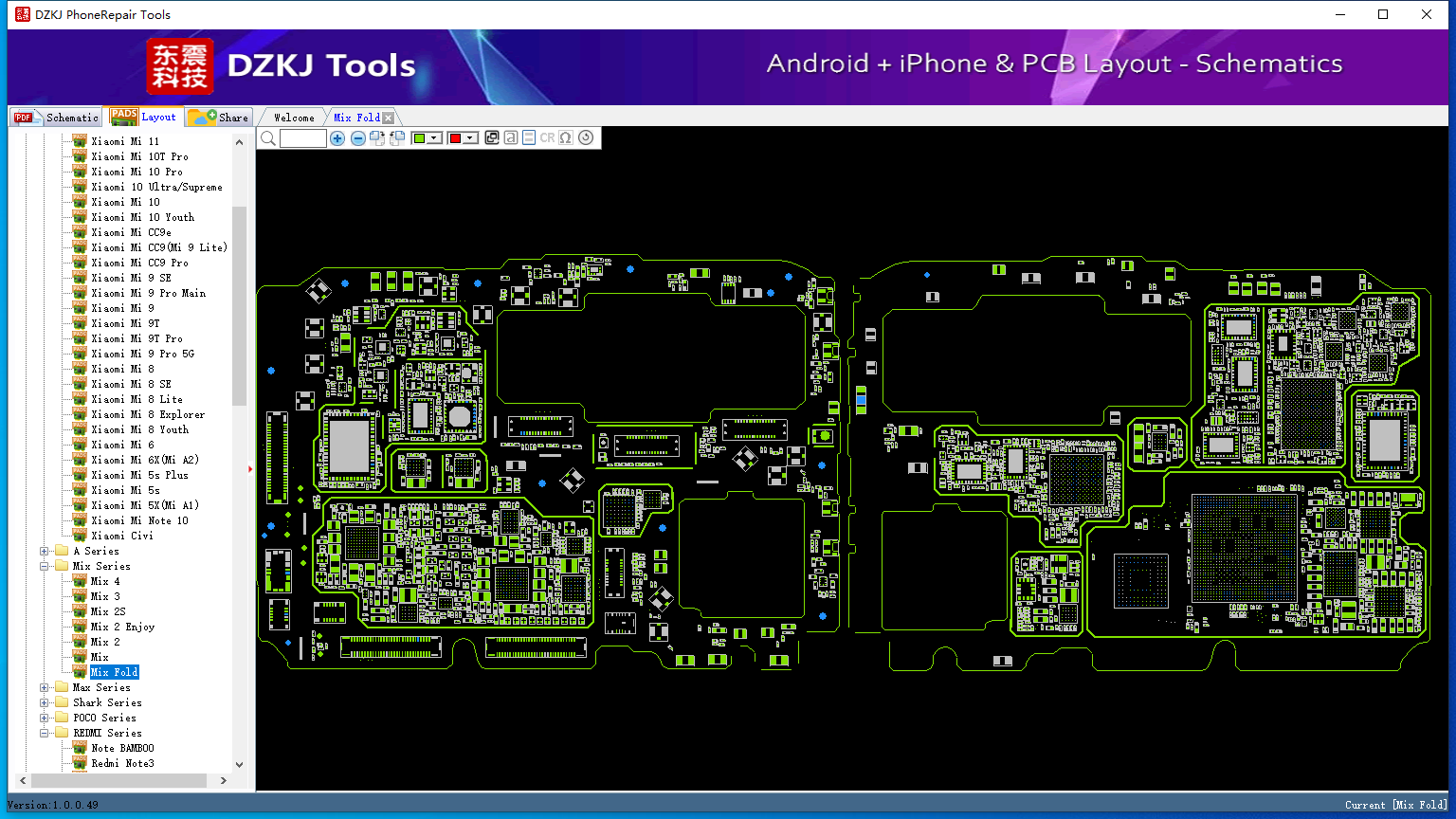Expand the A Series folder

point(45,551)
